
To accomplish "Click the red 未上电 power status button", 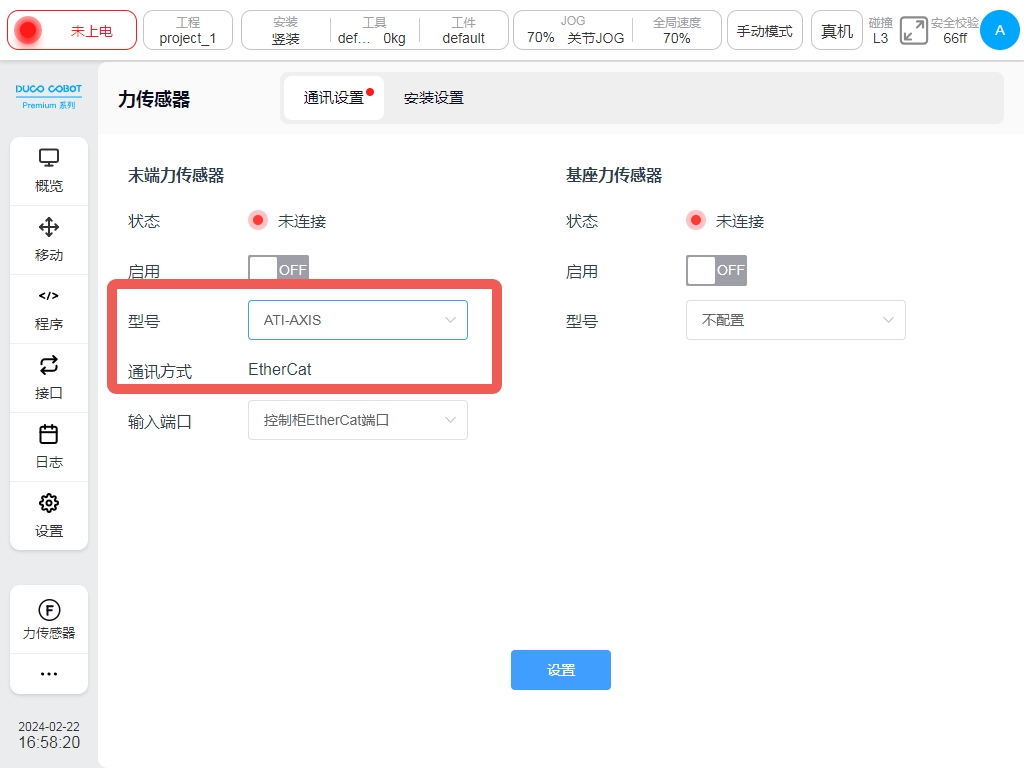I will click(x=72, y=31).
